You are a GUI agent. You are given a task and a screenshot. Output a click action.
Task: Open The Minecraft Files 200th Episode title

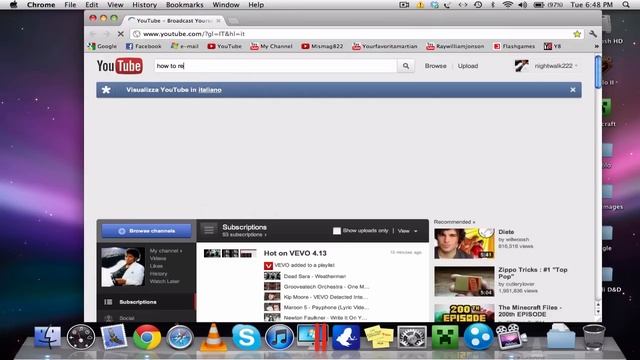[x=530, y=311]
